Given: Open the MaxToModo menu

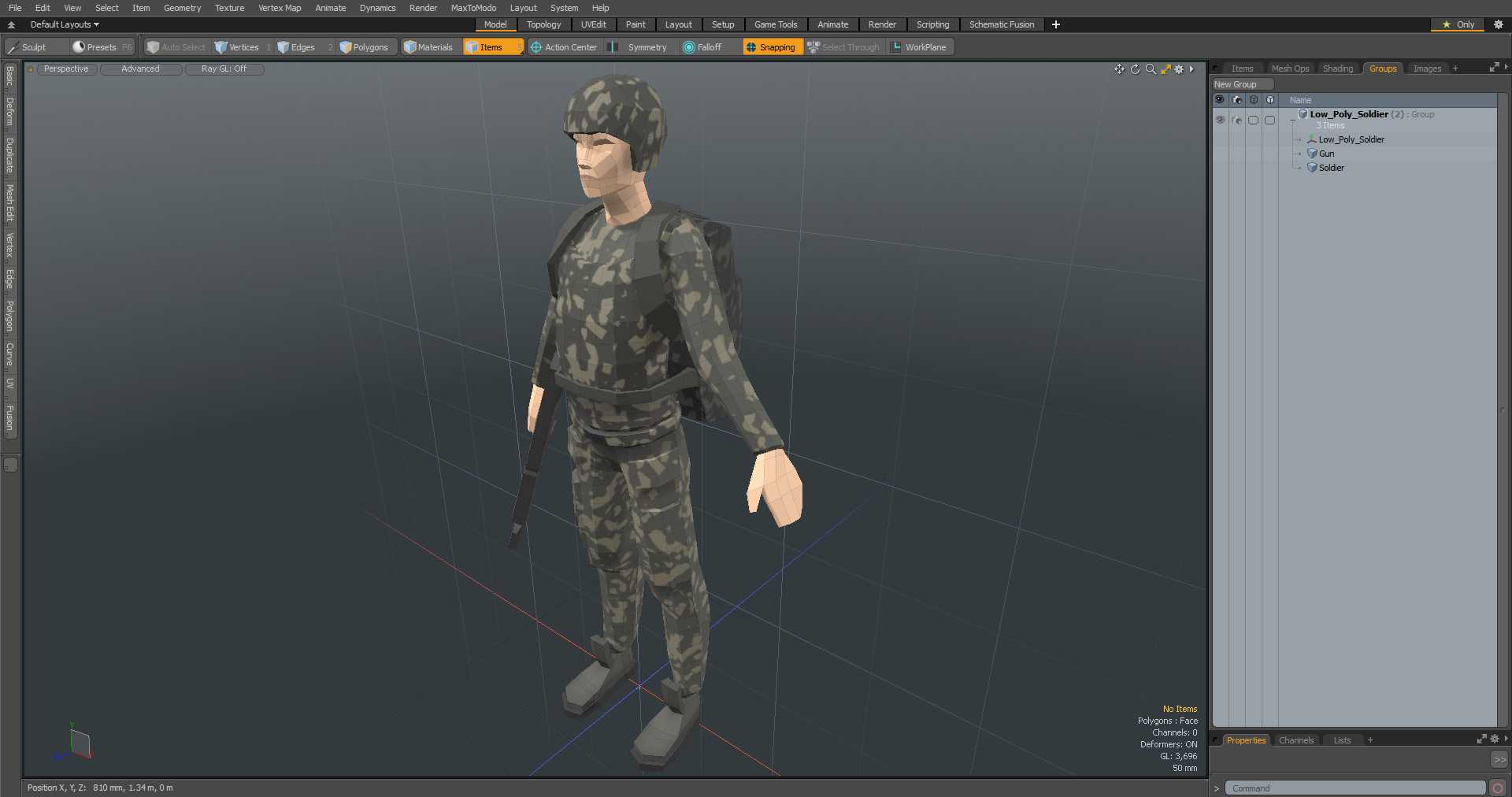Looking at the screenshot, I should click(473, 8).
